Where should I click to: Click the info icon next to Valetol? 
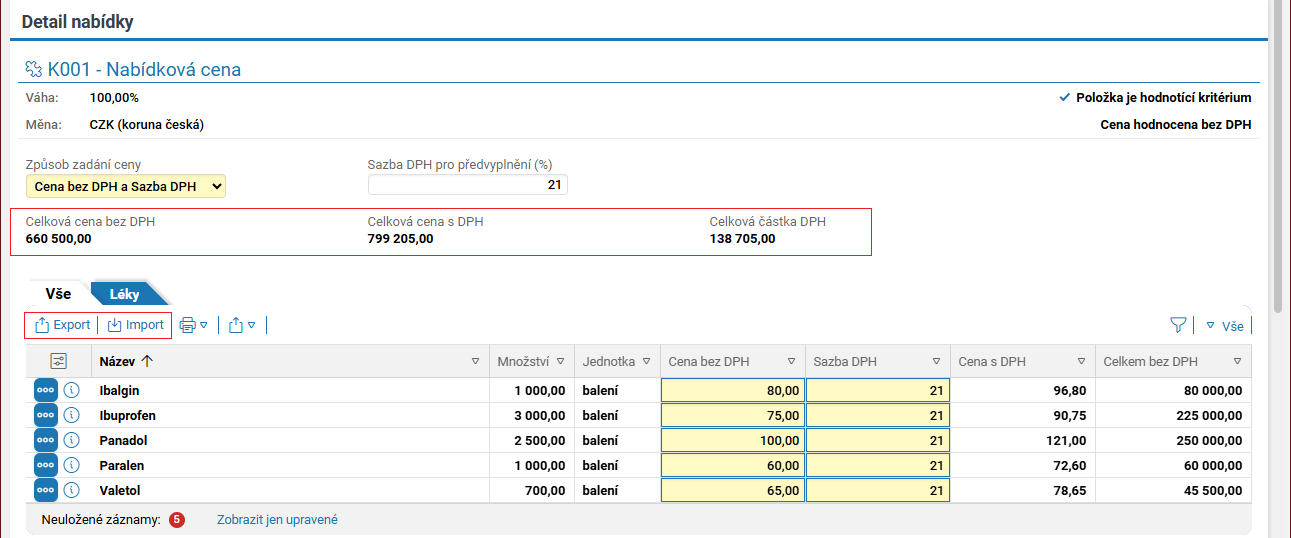[x=72, y=490]
